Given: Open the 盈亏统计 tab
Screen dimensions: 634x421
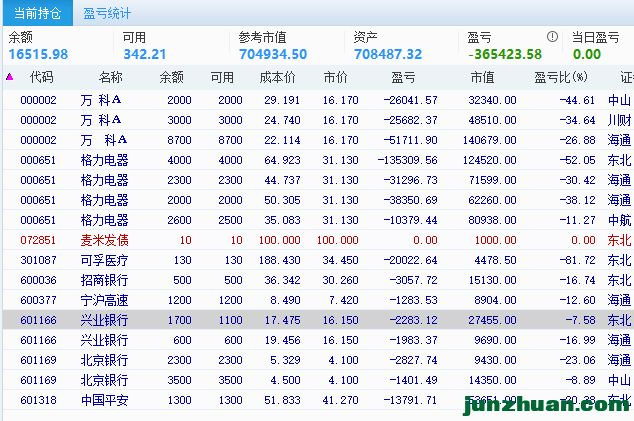Looking at the screenshot, I should (x=107, y=13).
